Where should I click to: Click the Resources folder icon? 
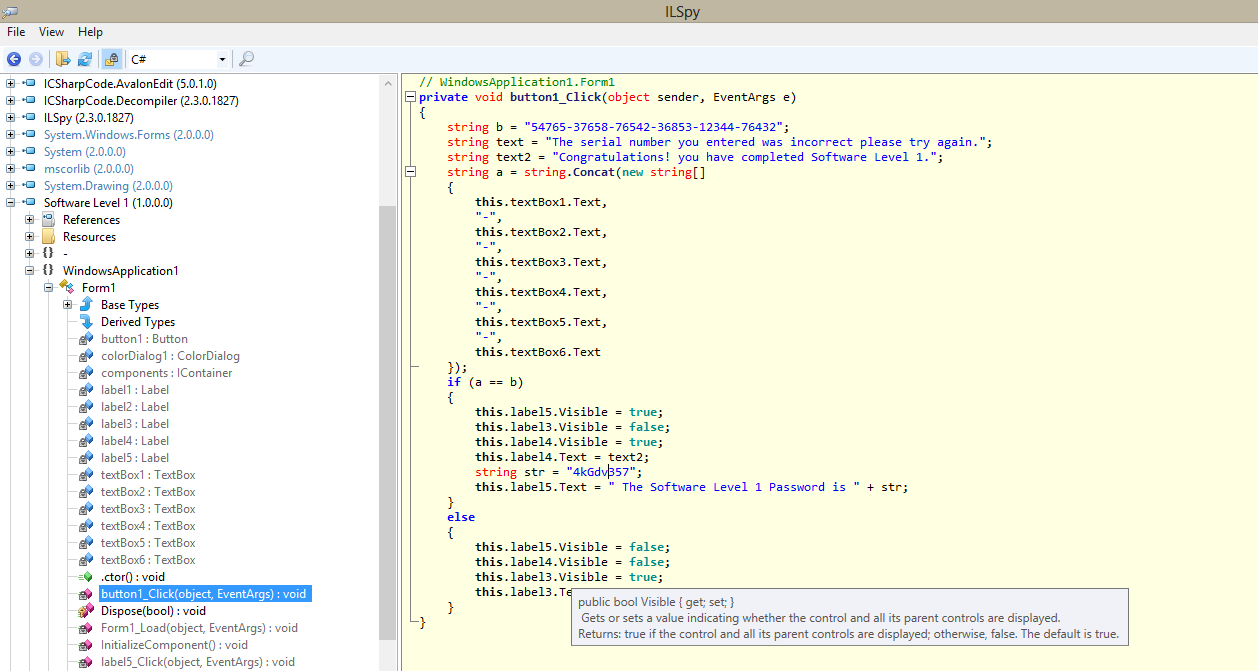tap(48, 237)
